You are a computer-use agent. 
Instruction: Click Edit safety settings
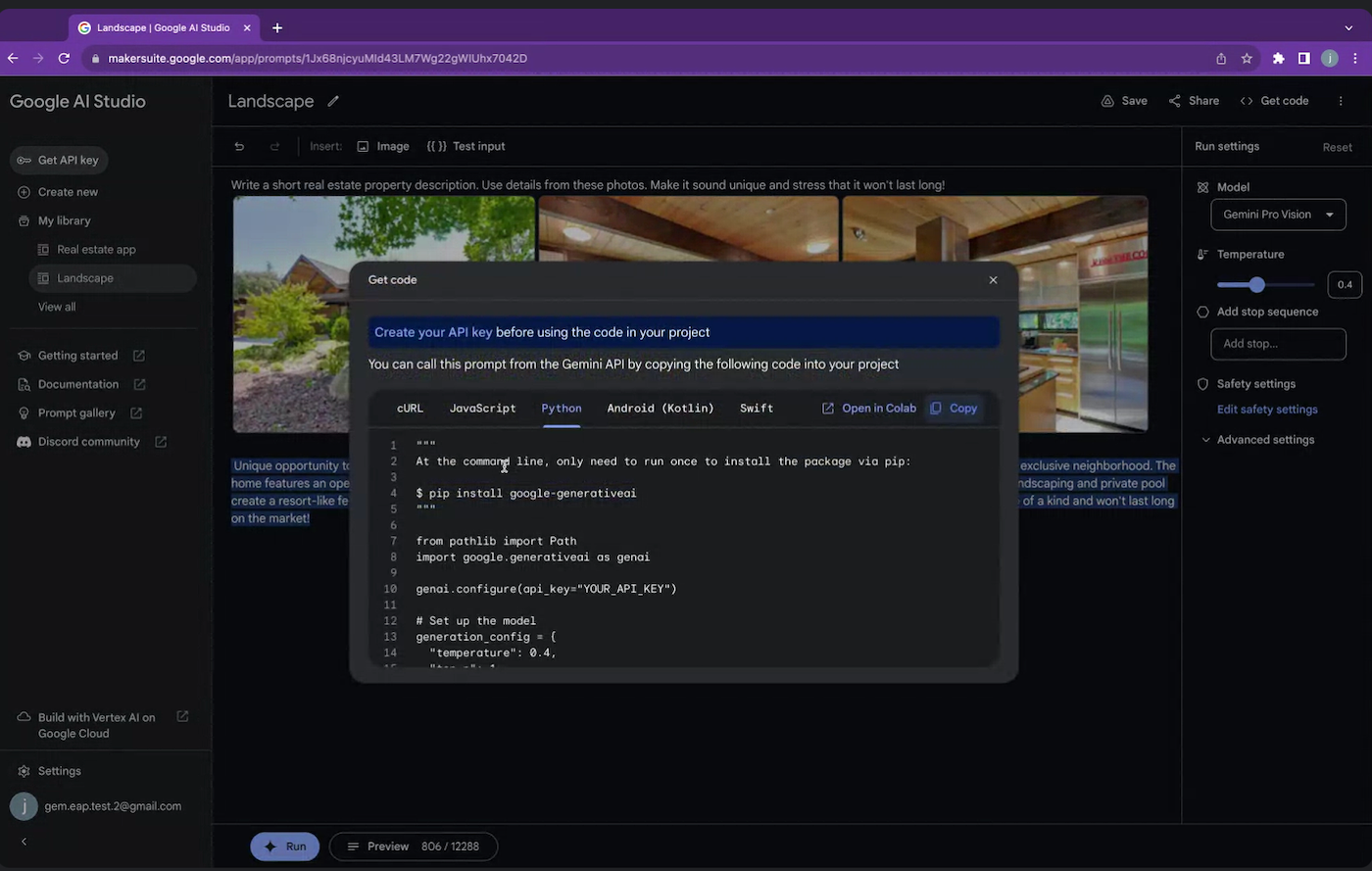[1267, 409]
